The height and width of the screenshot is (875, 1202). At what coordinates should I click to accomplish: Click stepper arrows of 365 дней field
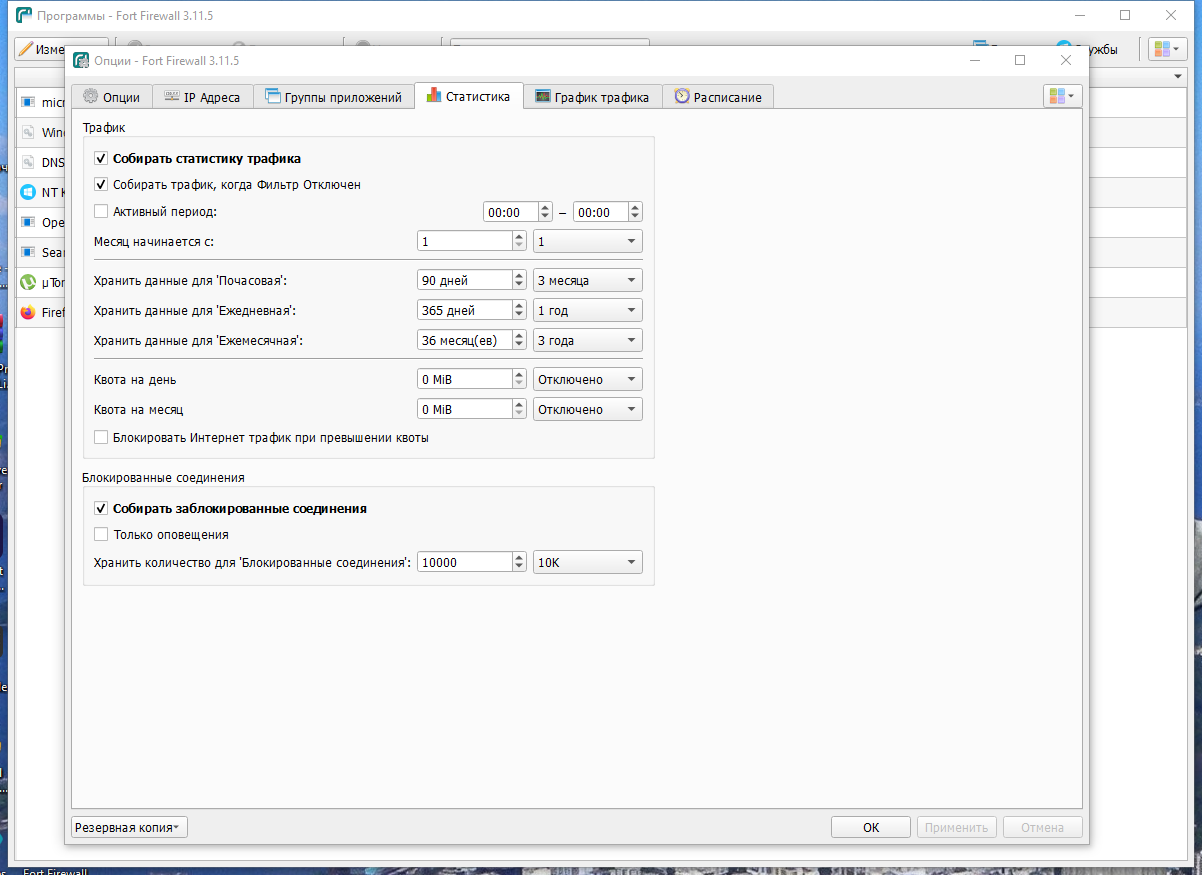[x=519, y=310]
